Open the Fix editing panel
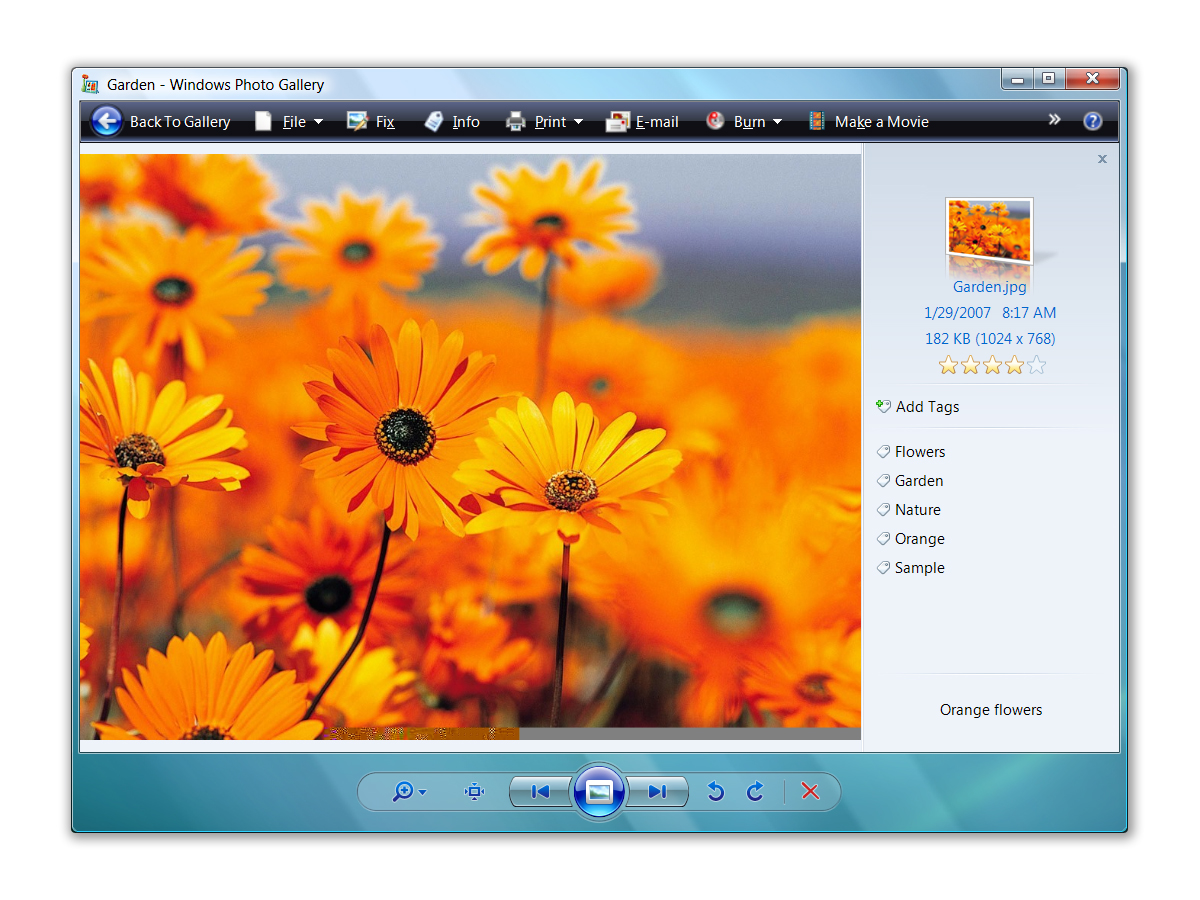The height and width of the screenshot is (900, 1200). (x=371, y=122)
